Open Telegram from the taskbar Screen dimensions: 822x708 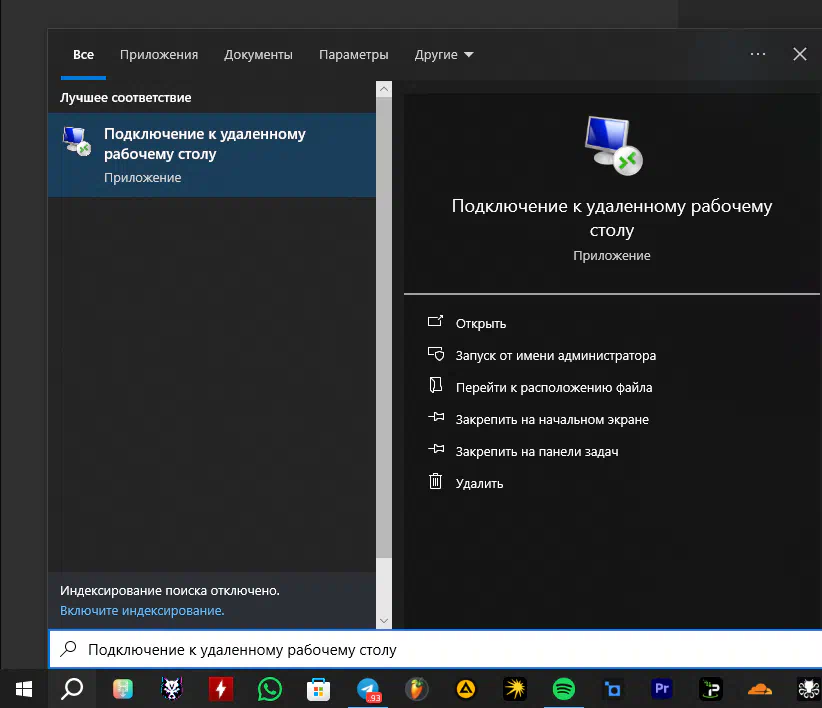pyautogui.click(x=368, y=688)
